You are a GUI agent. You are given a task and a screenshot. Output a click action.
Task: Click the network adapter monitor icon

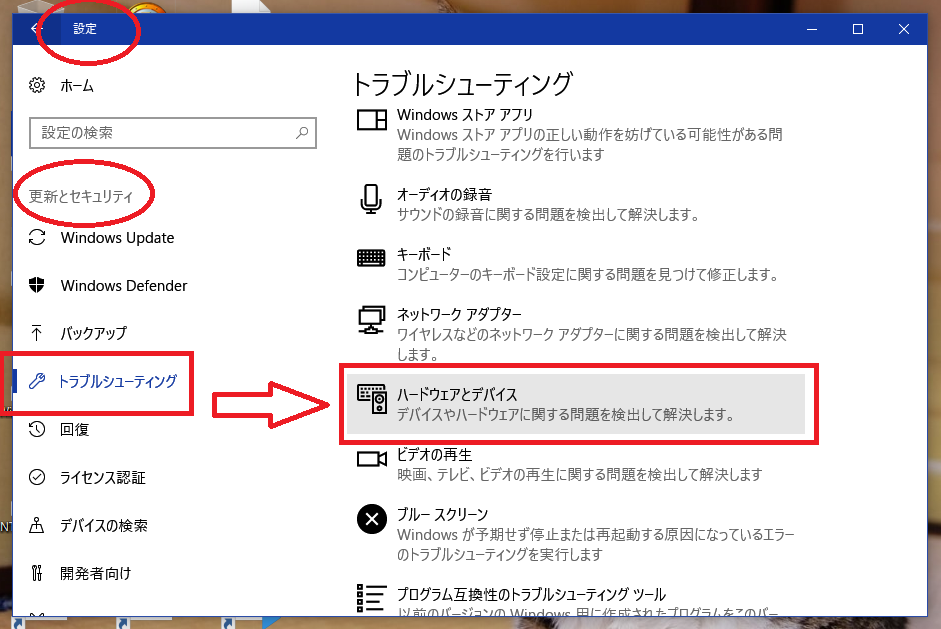point(371,320)
